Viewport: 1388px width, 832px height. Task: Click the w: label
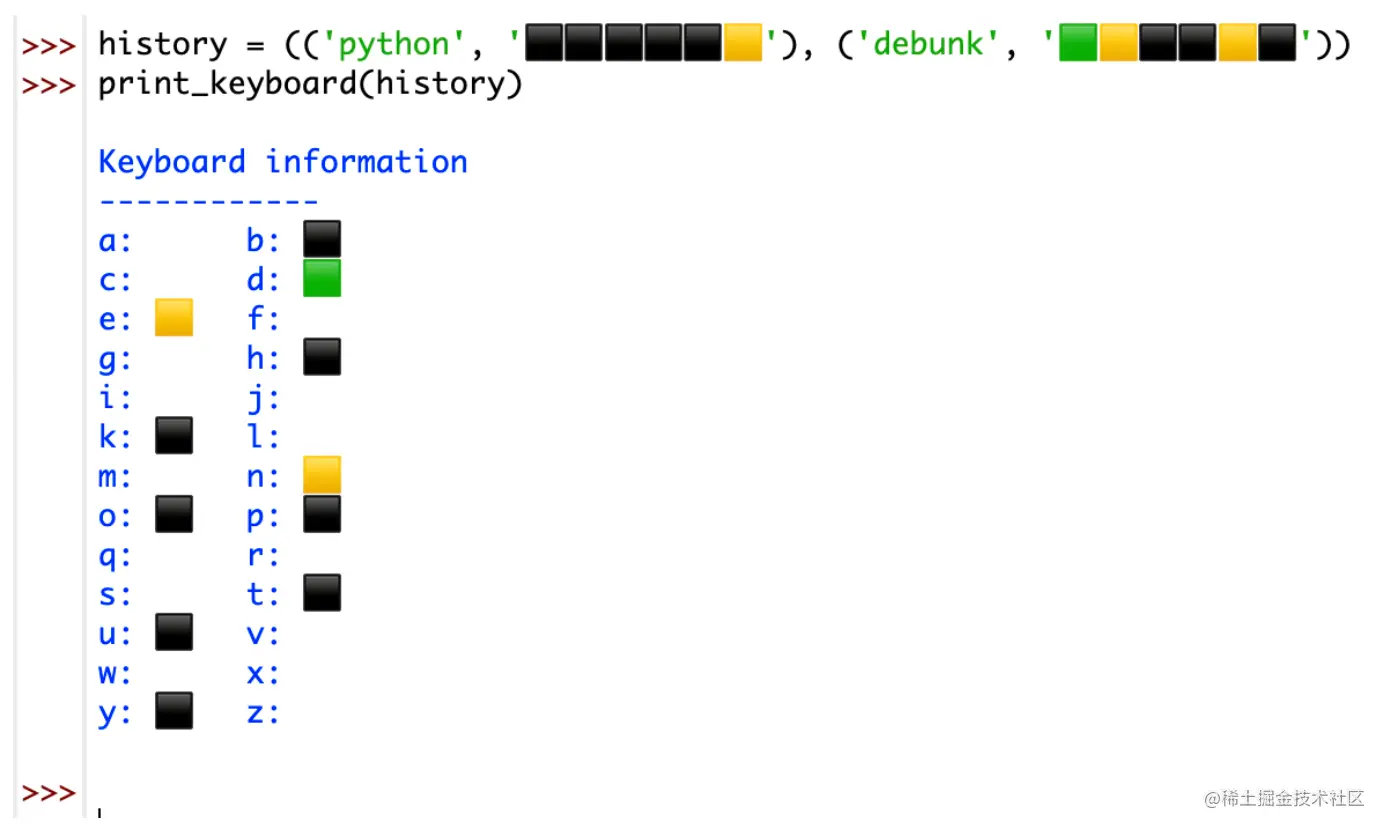pyautogui.click(x=115, y=674)
